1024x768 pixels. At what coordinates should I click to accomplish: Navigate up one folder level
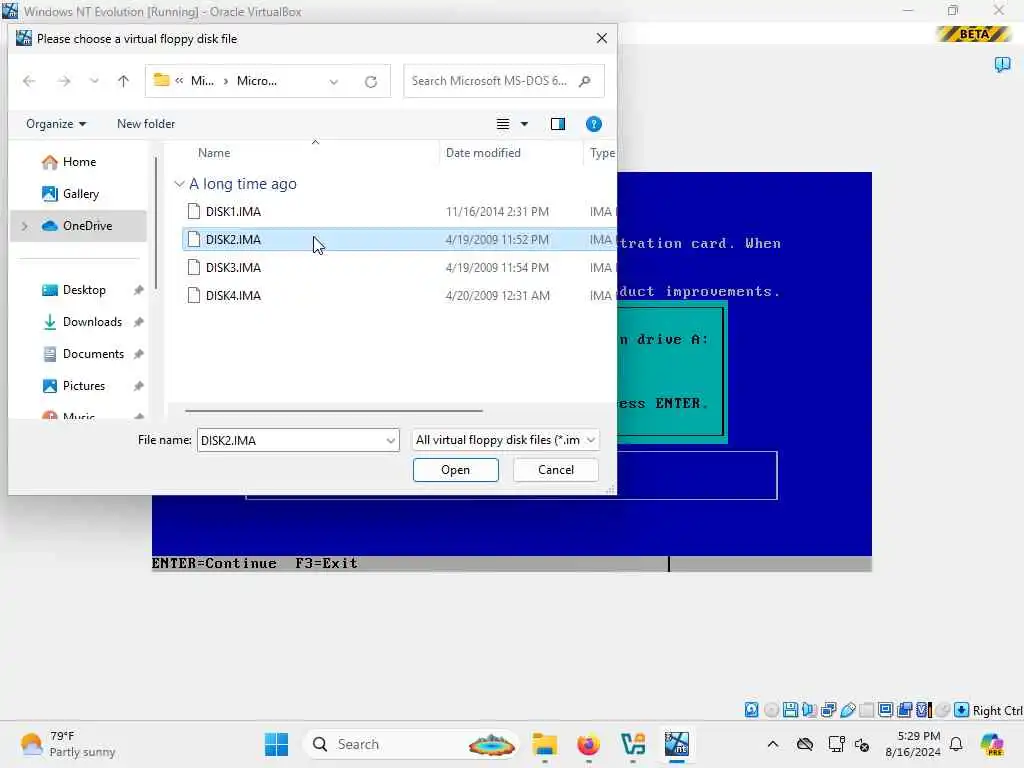pyautogui.click(x=123, y=81)
